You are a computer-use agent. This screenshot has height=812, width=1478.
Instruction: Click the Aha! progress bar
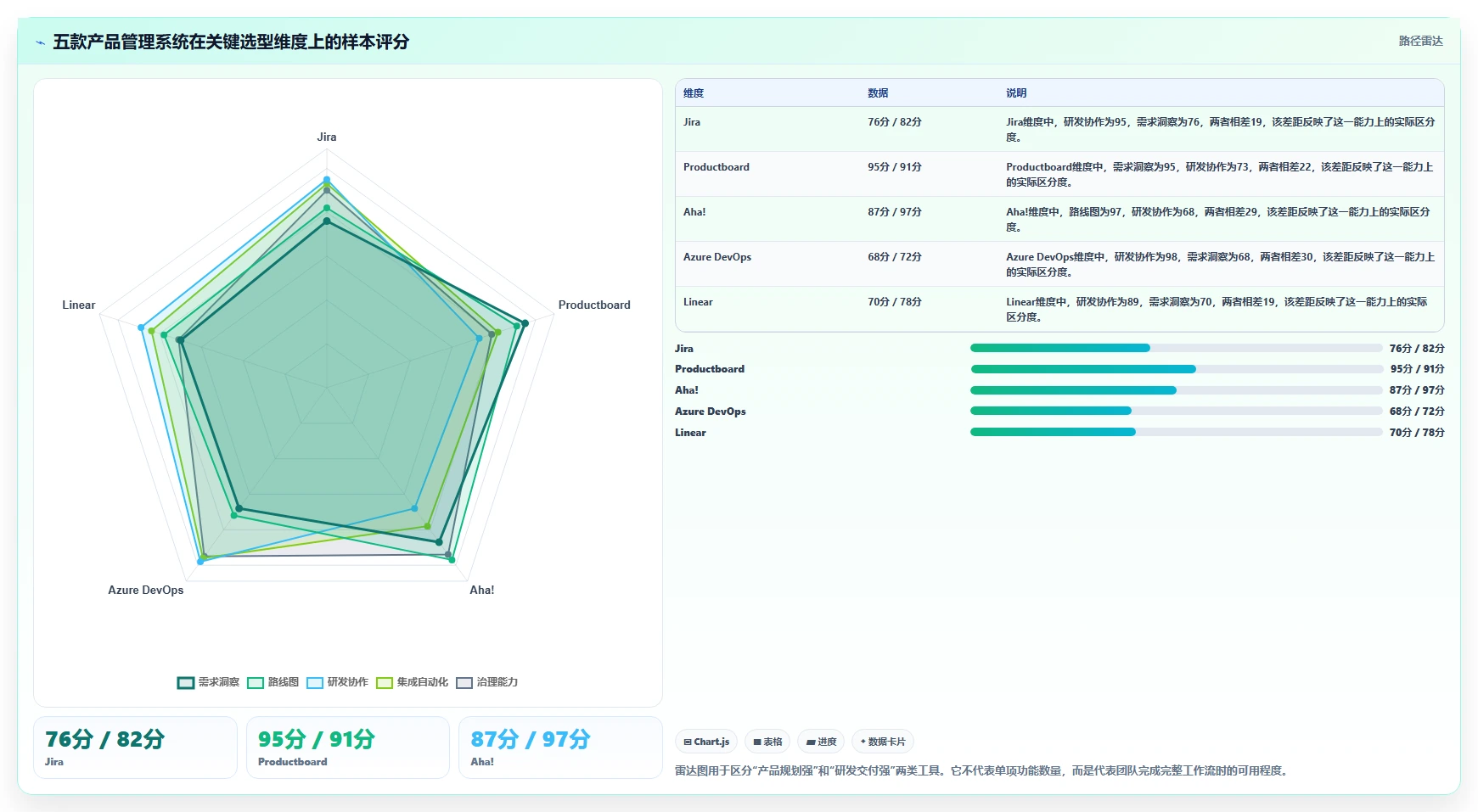(1177, 390)
